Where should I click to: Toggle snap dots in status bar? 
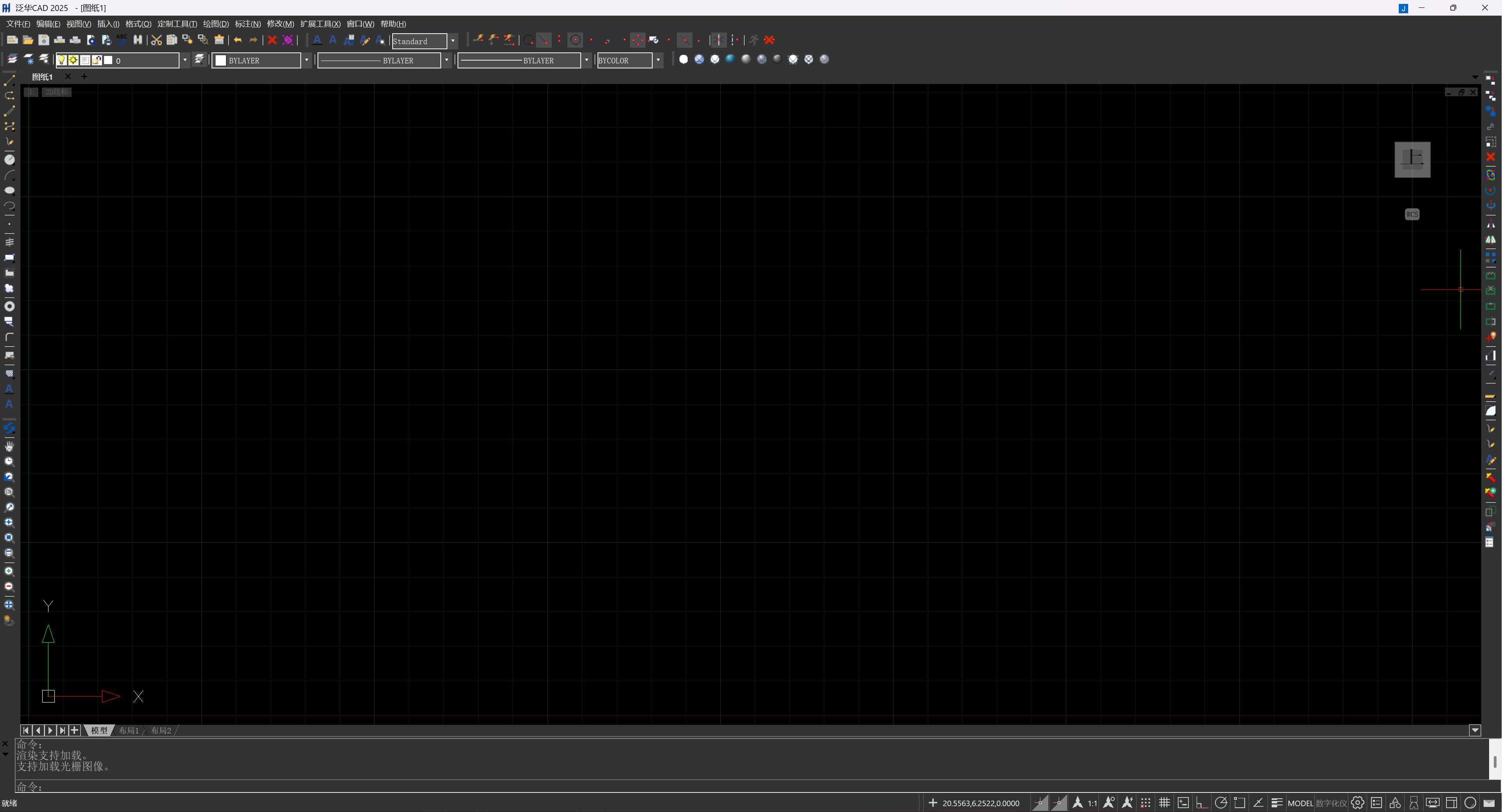1145,803
